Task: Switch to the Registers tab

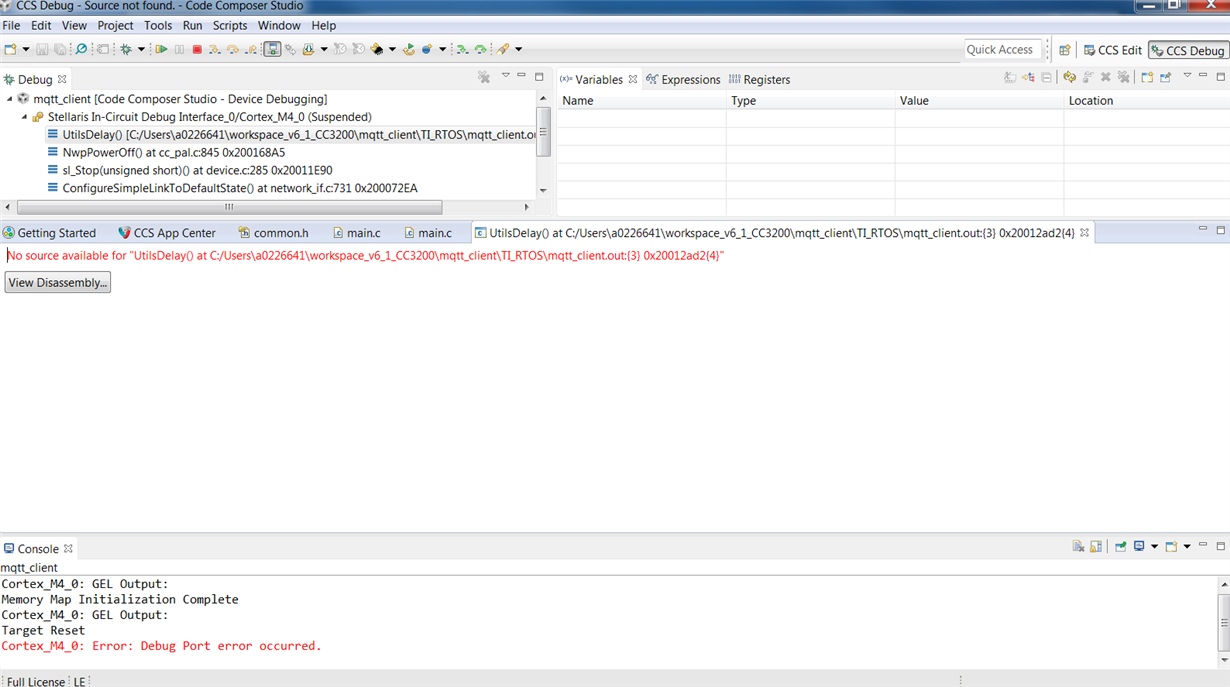Action: 759,80
